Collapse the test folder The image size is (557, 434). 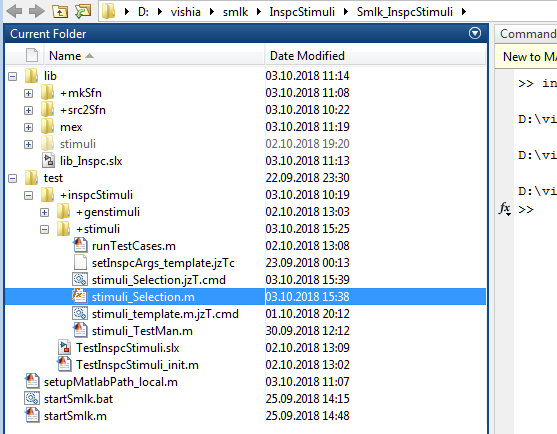point(12,178)
